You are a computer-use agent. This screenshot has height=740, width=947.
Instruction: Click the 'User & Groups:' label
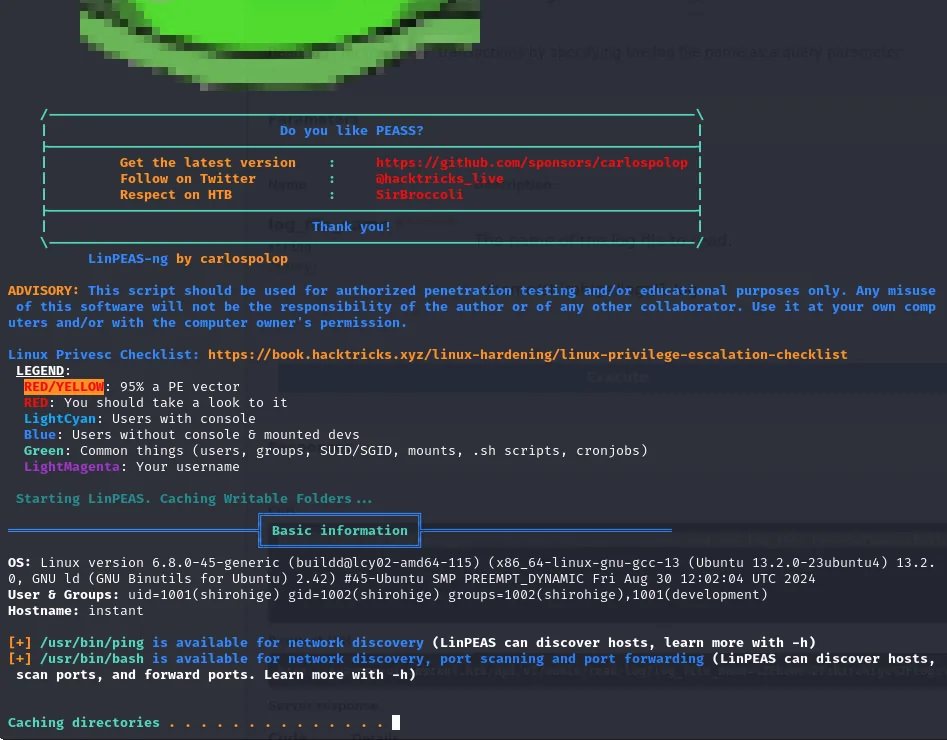63,594
